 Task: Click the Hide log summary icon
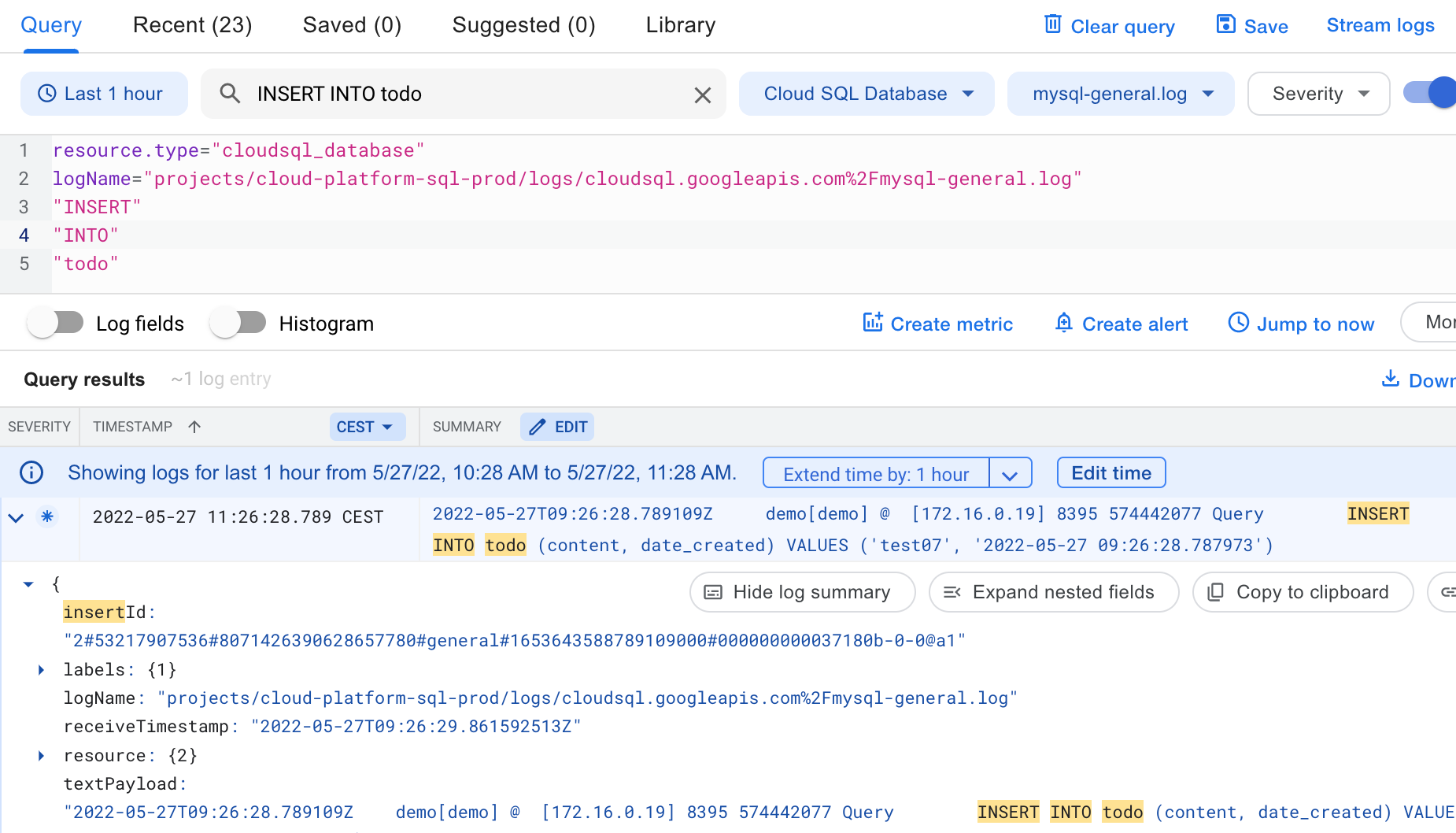[713, 592]
